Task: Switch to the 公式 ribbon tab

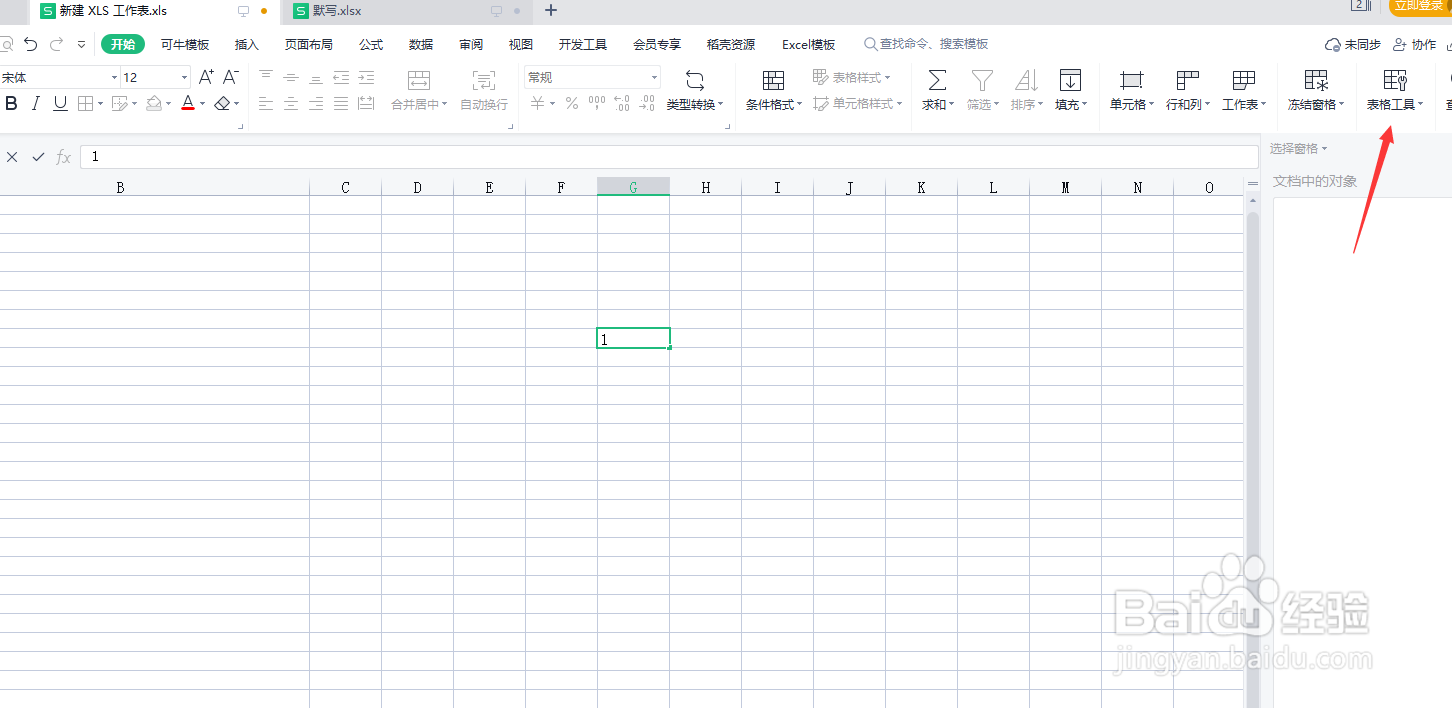Action: pos(371,44)
